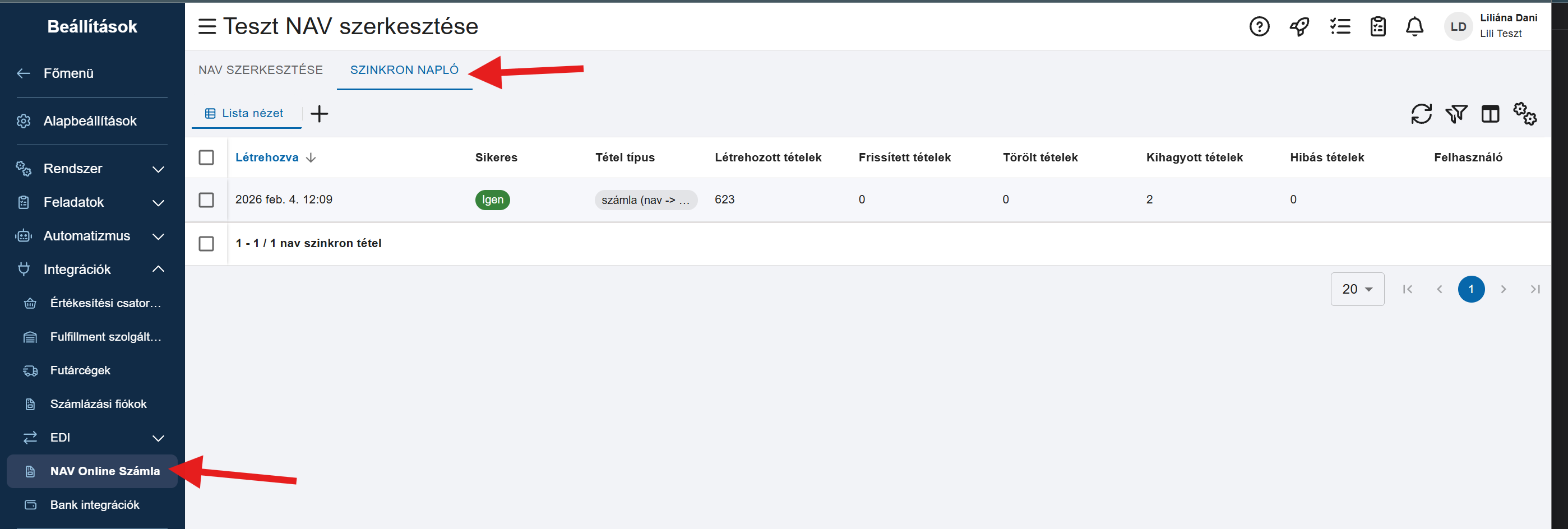Click the help question mark icon

point(1259,27)
